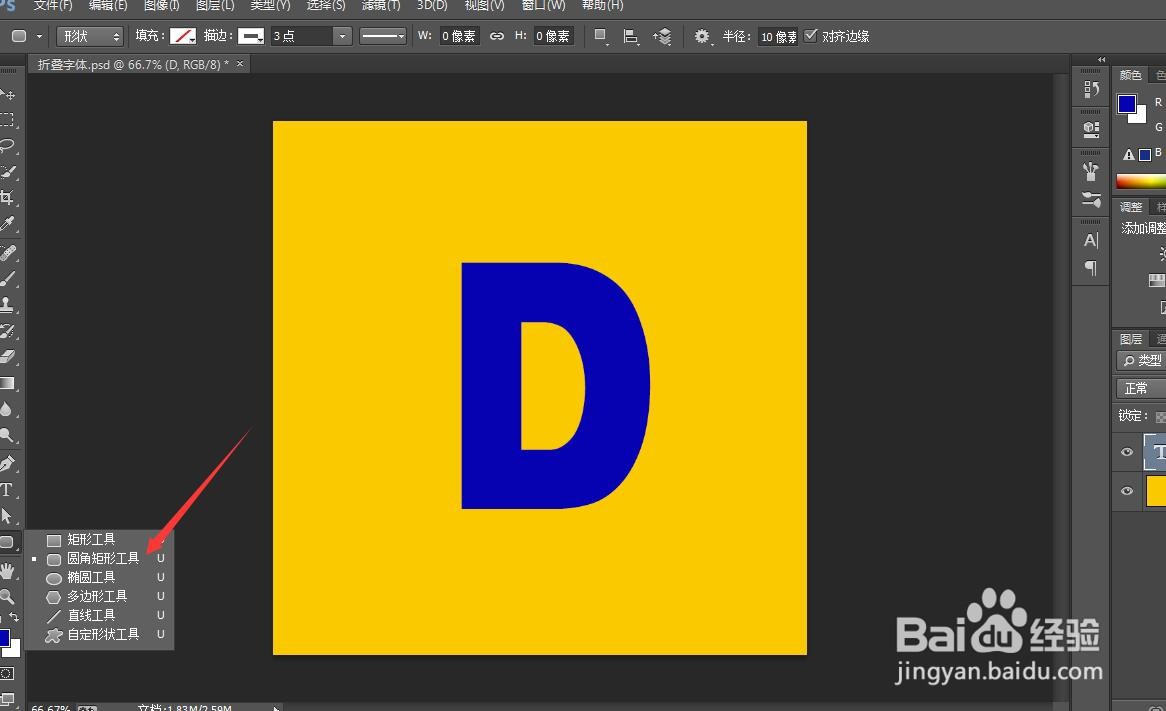Open the 编辑(E) menu
Viewport: 1166px width, 711px height.
coord(108,5)
